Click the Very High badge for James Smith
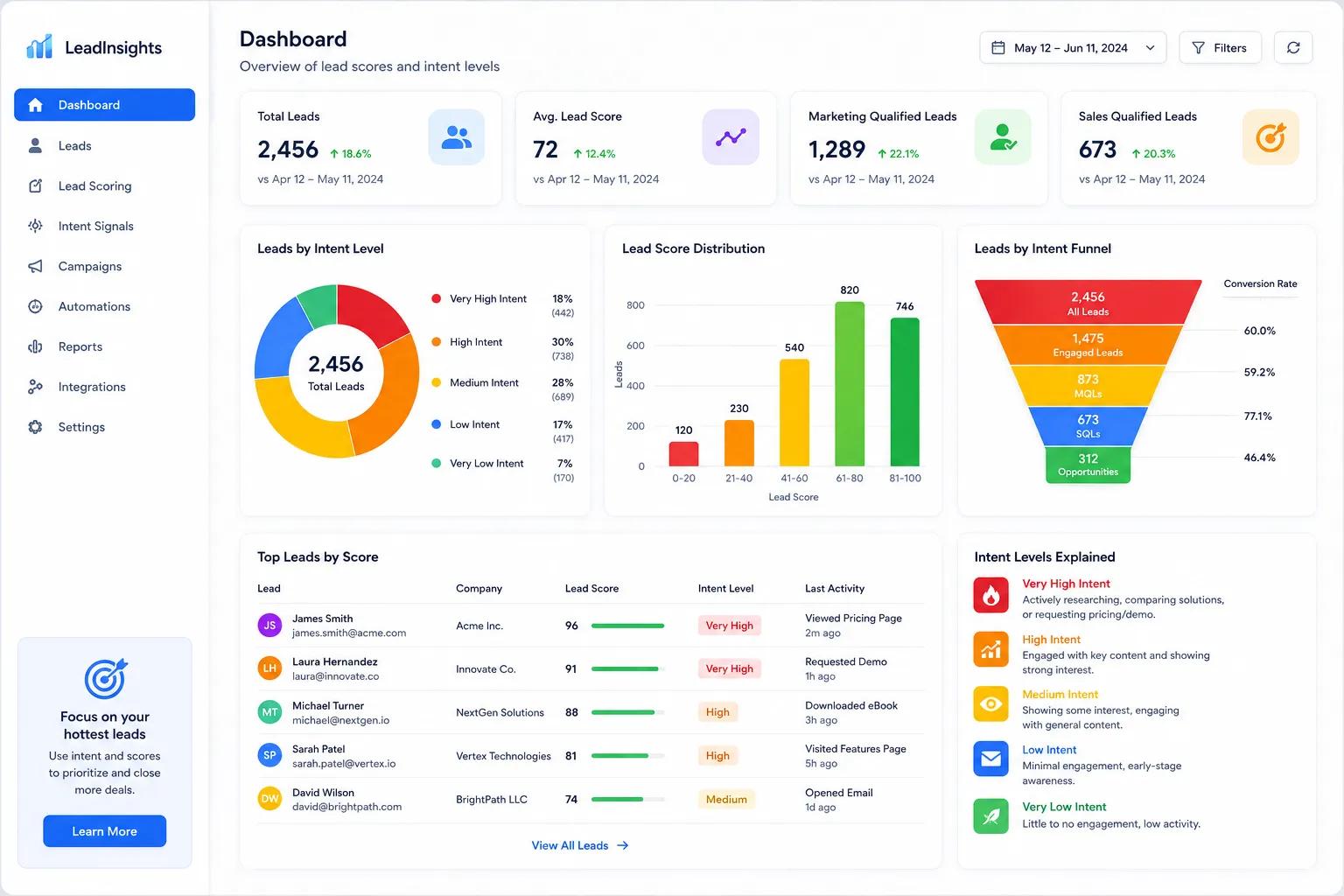 [729, 626]
